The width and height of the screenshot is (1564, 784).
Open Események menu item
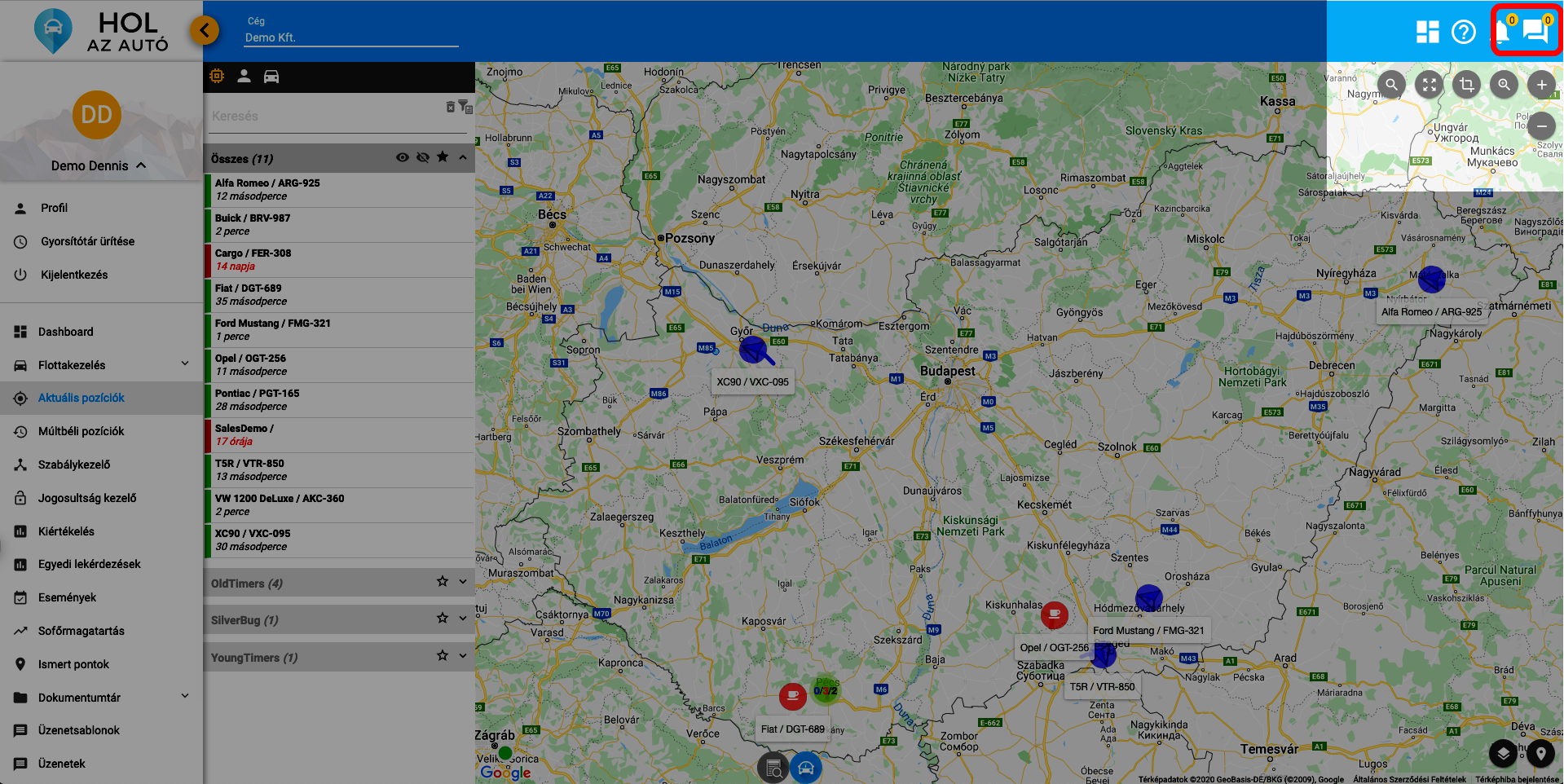point(67,597)
